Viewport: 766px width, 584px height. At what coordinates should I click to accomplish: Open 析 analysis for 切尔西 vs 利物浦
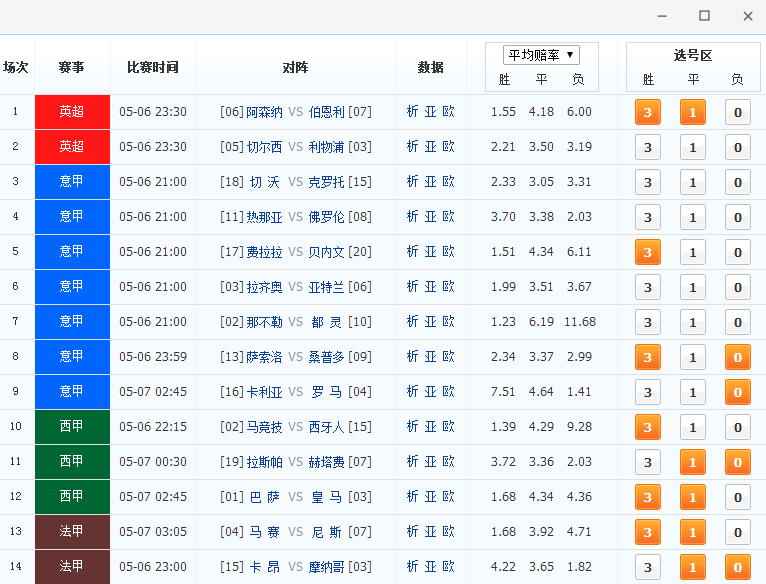pos(413,147)
